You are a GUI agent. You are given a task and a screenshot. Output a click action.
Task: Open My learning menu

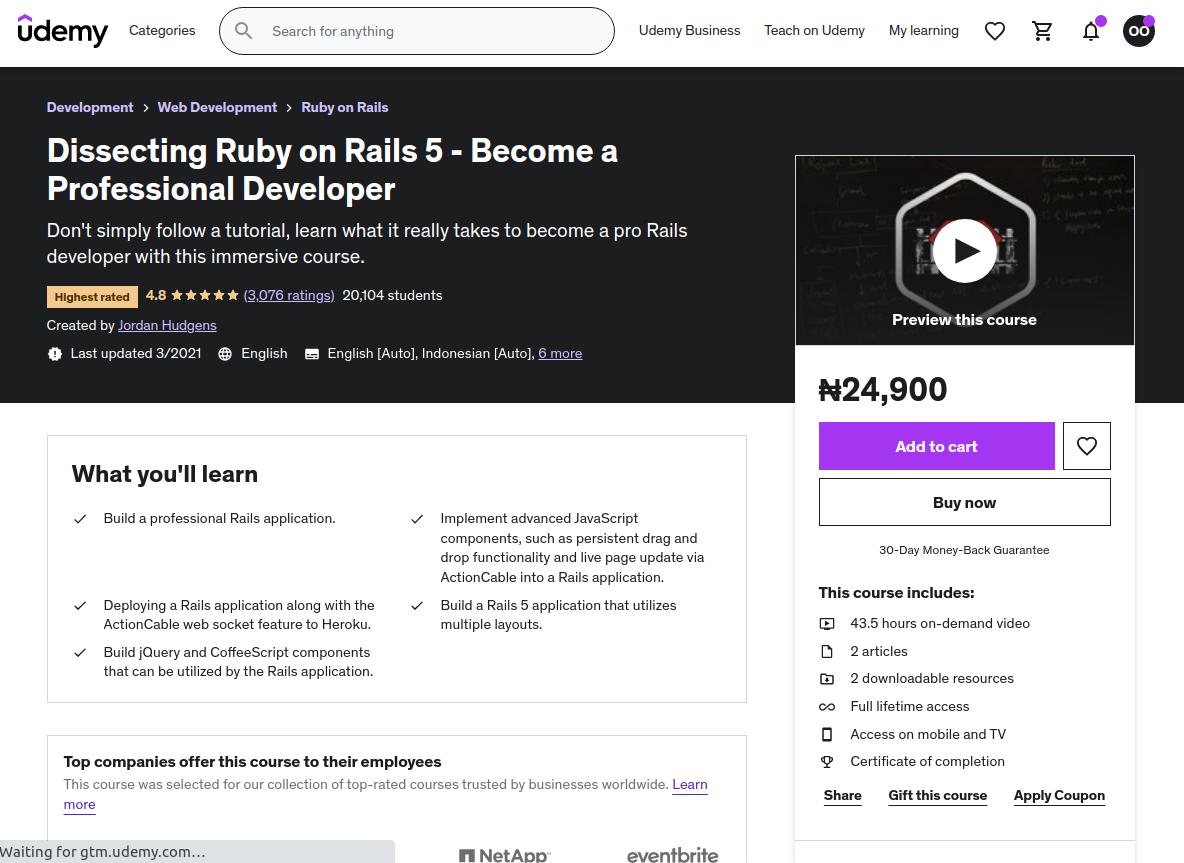pyautogui.click(x=923, y=30)
